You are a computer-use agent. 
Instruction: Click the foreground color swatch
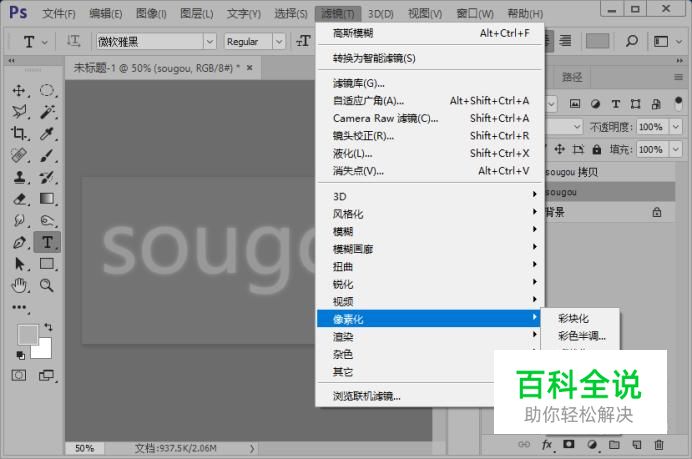(27, 335)
